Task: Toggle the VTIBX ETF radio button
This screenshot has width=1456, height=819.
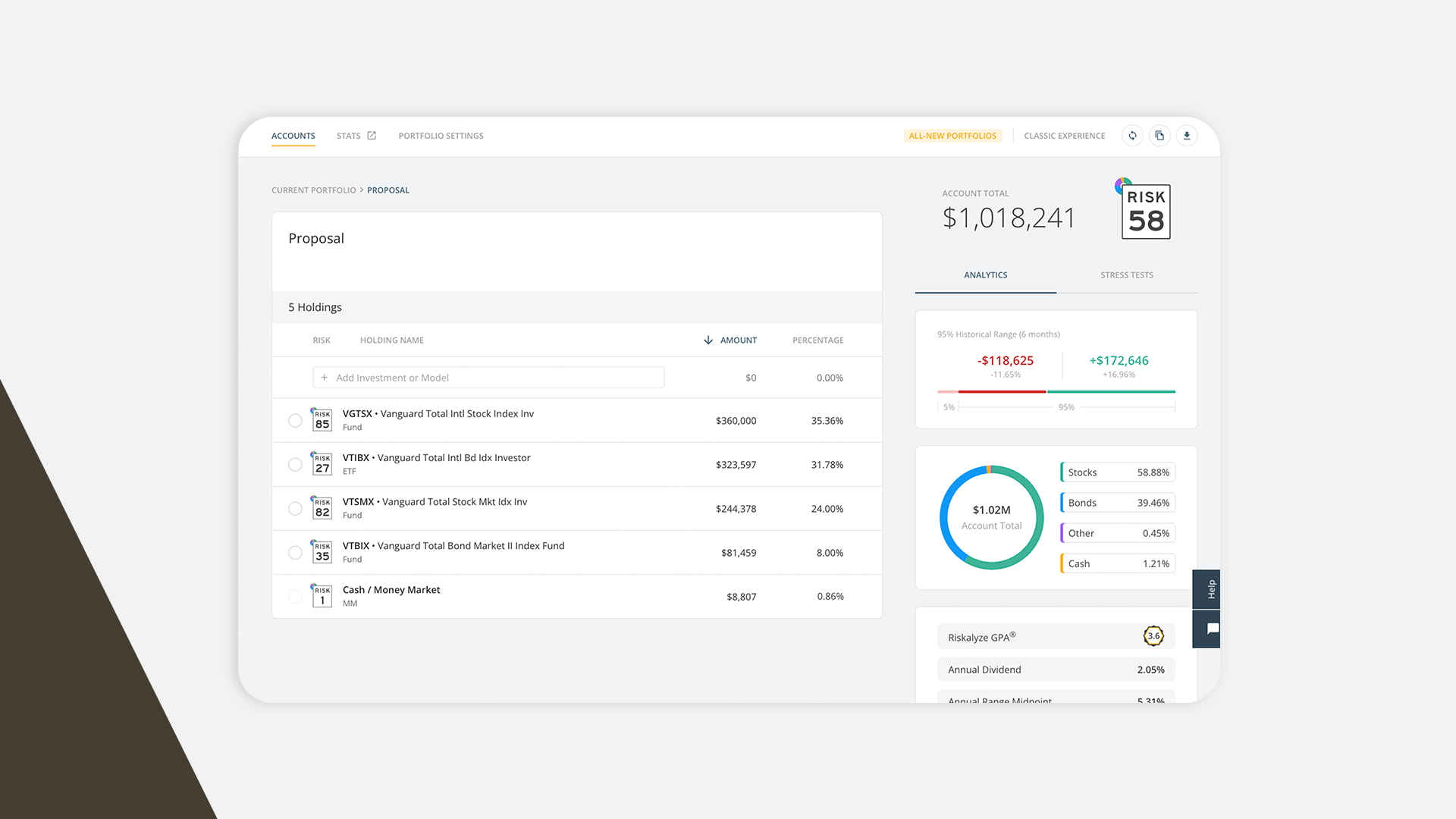Action: (294, 464)
